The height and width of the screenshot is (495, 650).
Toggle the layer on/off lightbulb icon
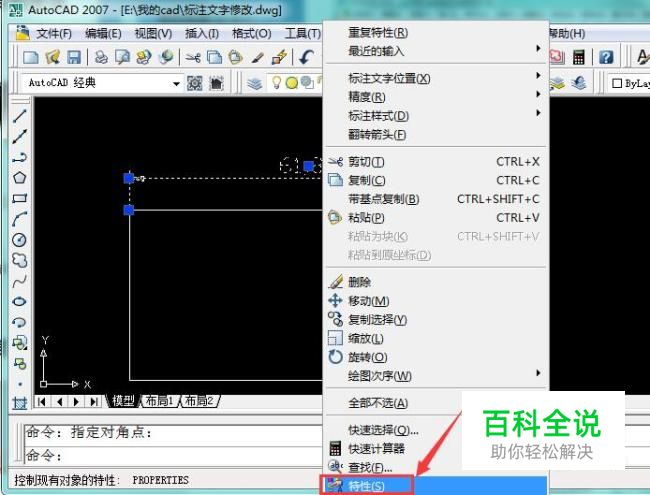point(276,82)
